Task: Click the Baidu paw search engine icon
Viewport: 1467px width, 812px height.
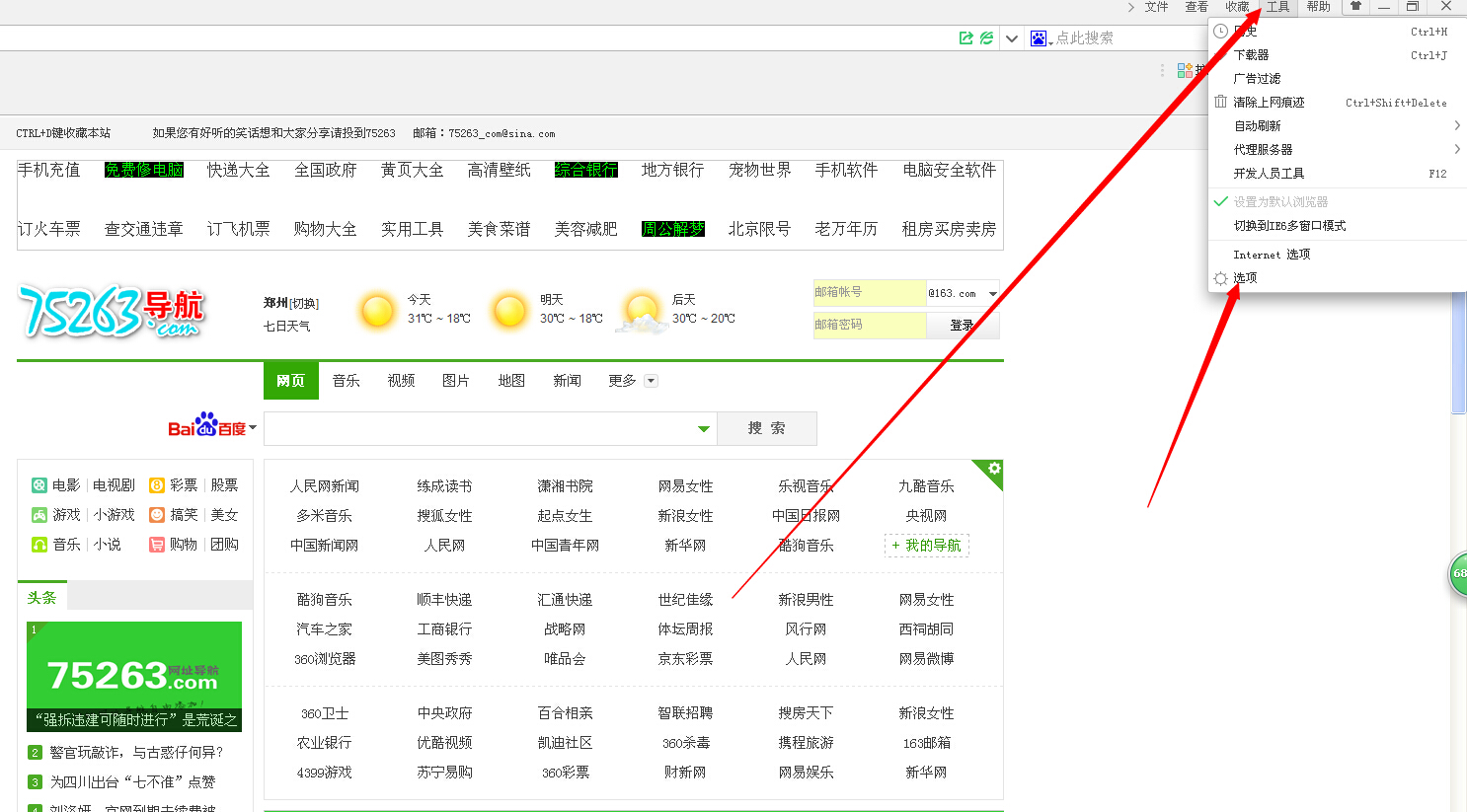Action: (1039, 38)
